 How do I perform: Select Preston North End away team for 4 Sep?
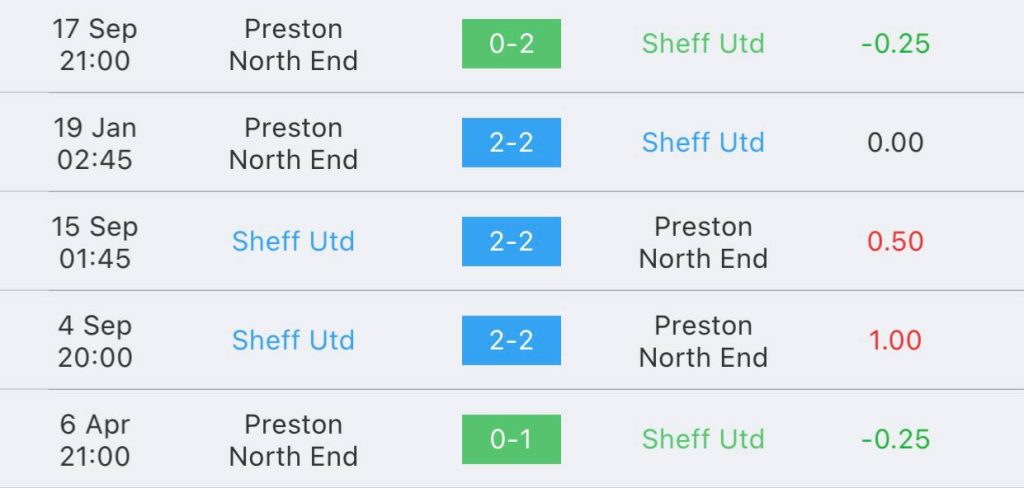[703, 341]
